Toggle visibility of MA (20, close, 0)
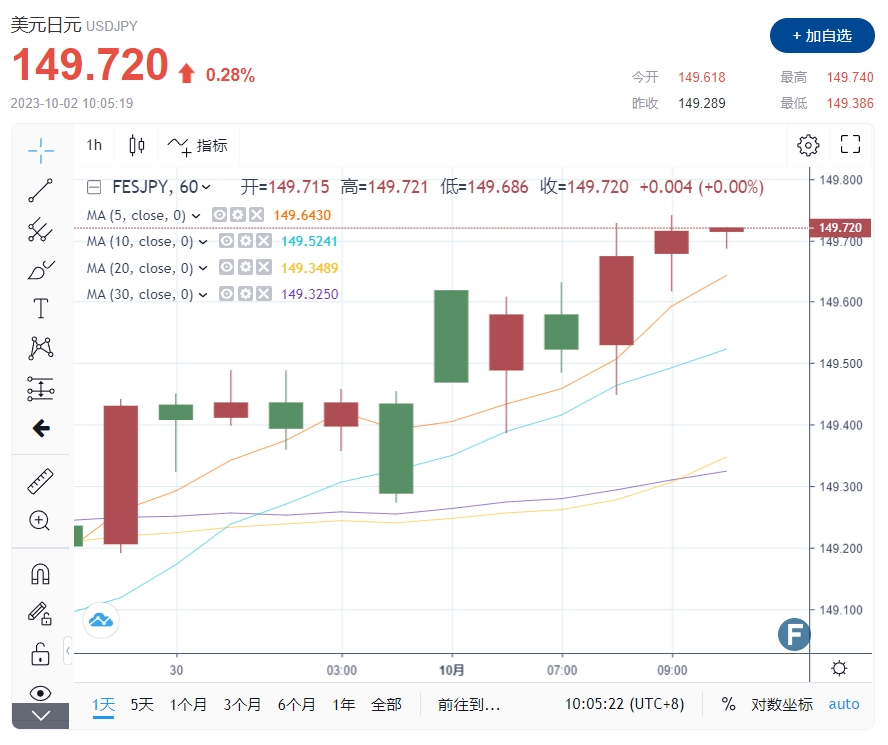This screenshot has width=888, height=745. (x=229, y=267)
